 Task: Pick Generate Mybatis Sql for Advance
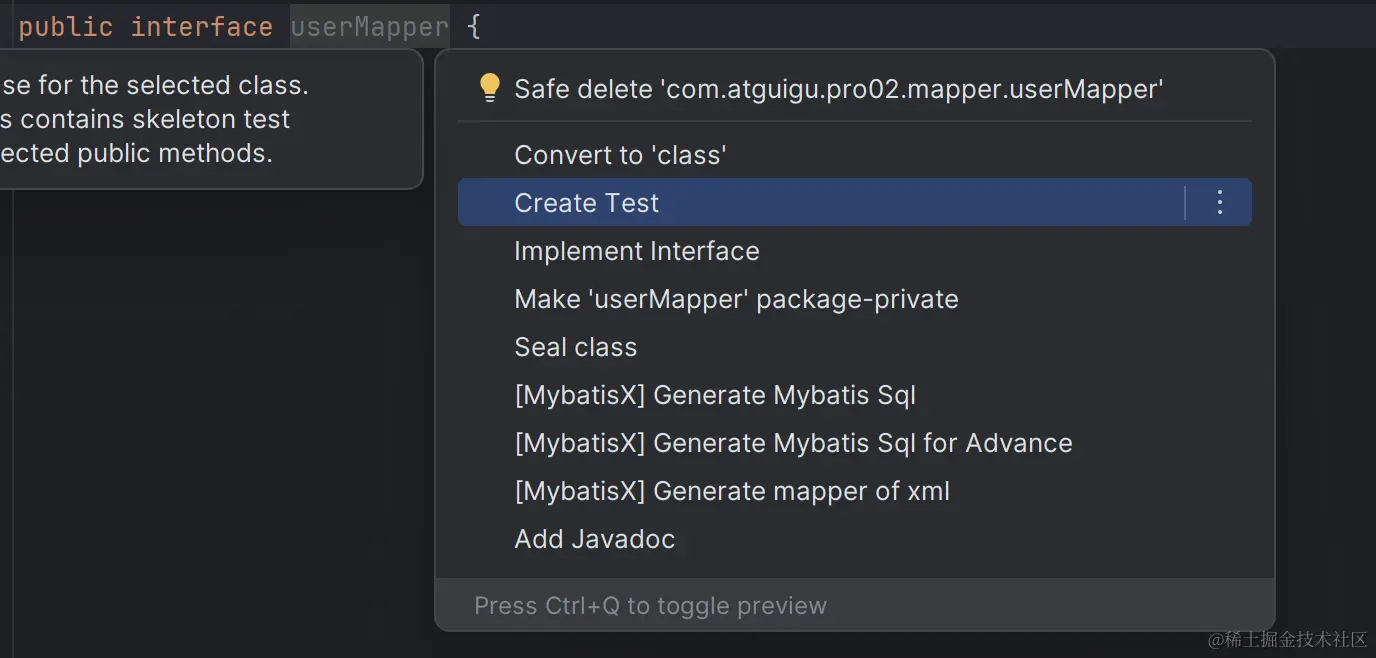tap(793, 443)
